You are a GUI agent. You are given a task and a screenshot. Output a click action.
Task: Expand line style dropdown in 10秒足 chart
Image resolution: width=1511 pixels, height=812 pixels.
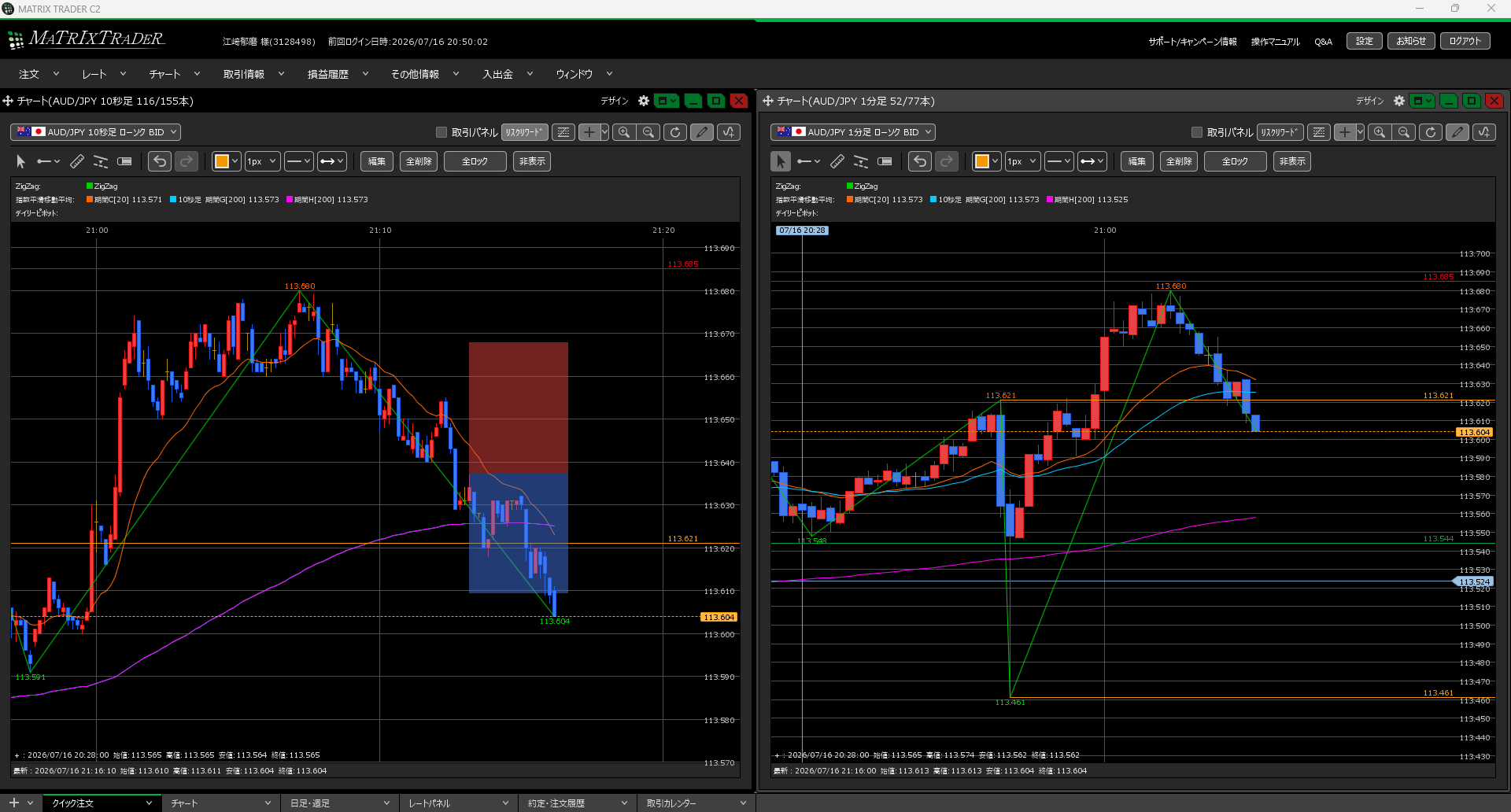(299, 161)
